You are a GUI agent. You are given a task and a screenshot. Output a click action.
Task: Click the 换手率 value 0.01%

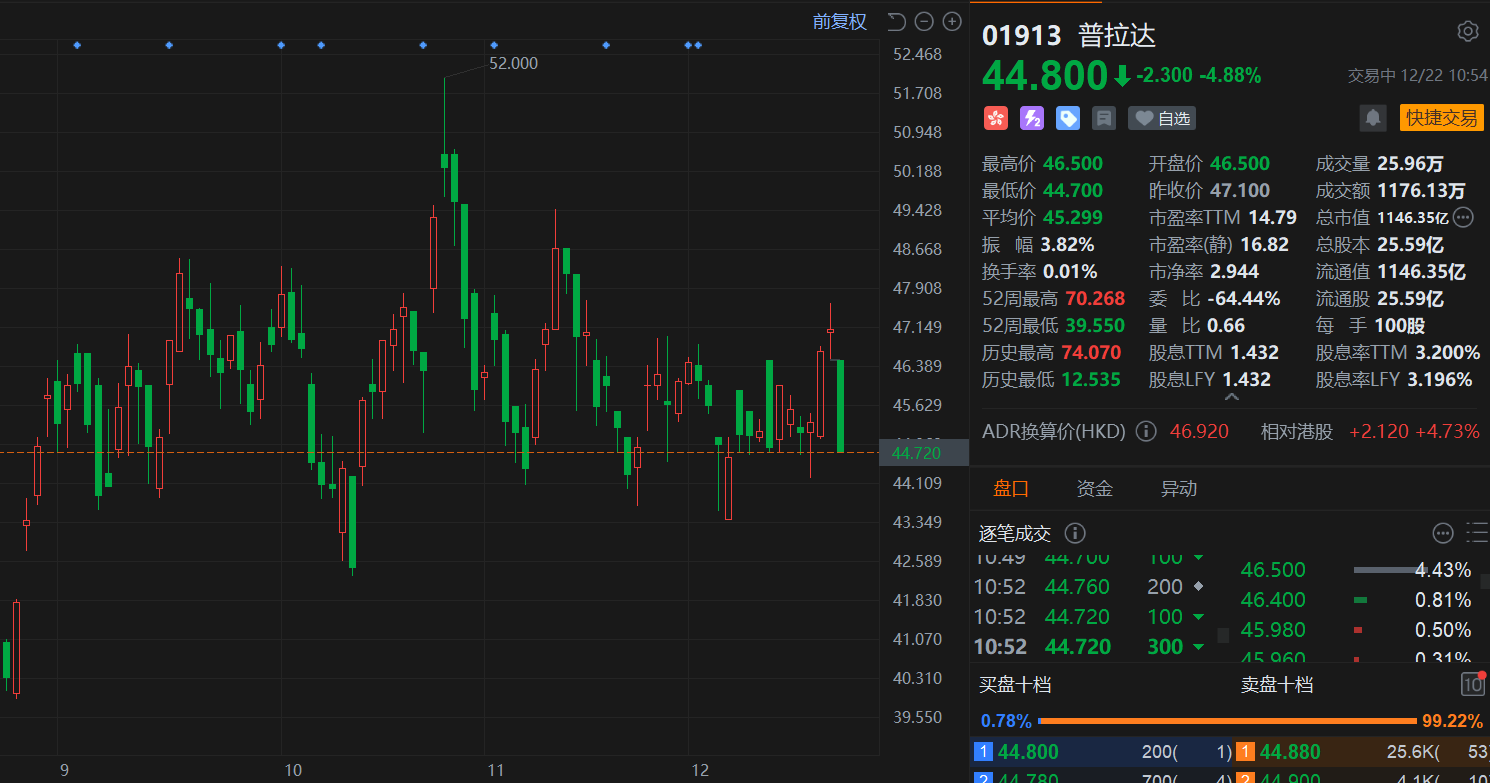coord(1070,271)
